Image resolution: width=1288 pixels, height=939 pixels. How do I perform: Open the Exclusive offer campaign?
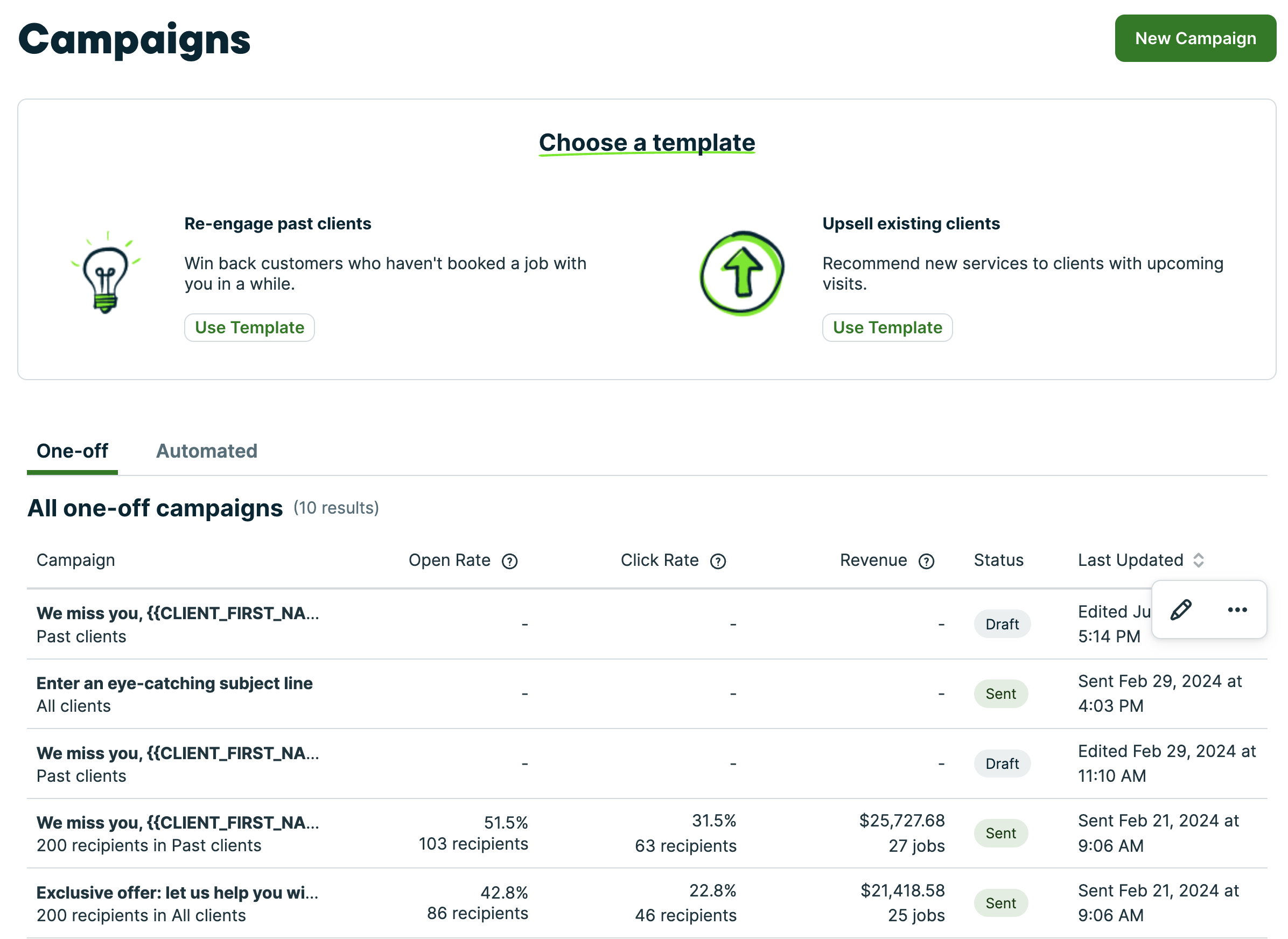point(177,892)
